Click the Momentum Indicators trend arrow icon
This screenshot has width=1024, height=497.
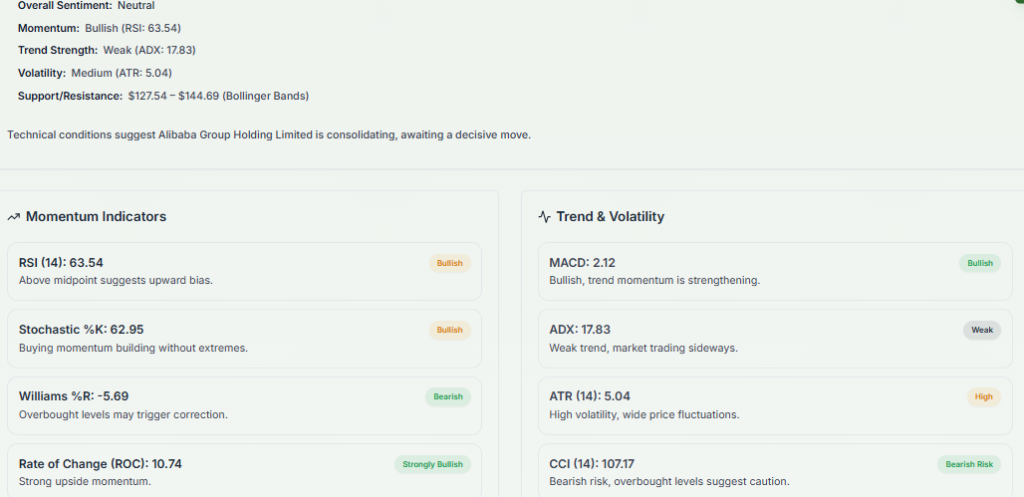[14, 217]
